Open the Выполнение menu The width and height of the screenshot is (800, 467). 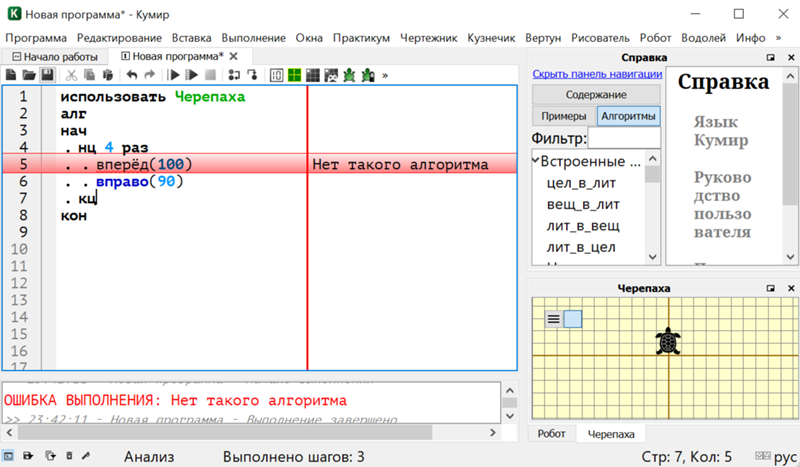click(253, 38)
